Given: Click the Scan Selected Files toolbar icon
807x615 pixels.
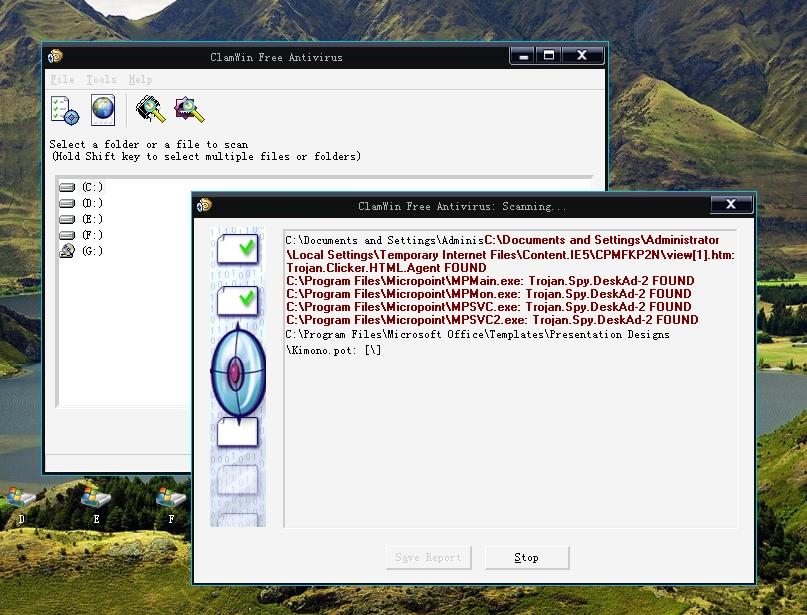Looking at the screenshot, I should pyautogui.click(x=189, y=109).
